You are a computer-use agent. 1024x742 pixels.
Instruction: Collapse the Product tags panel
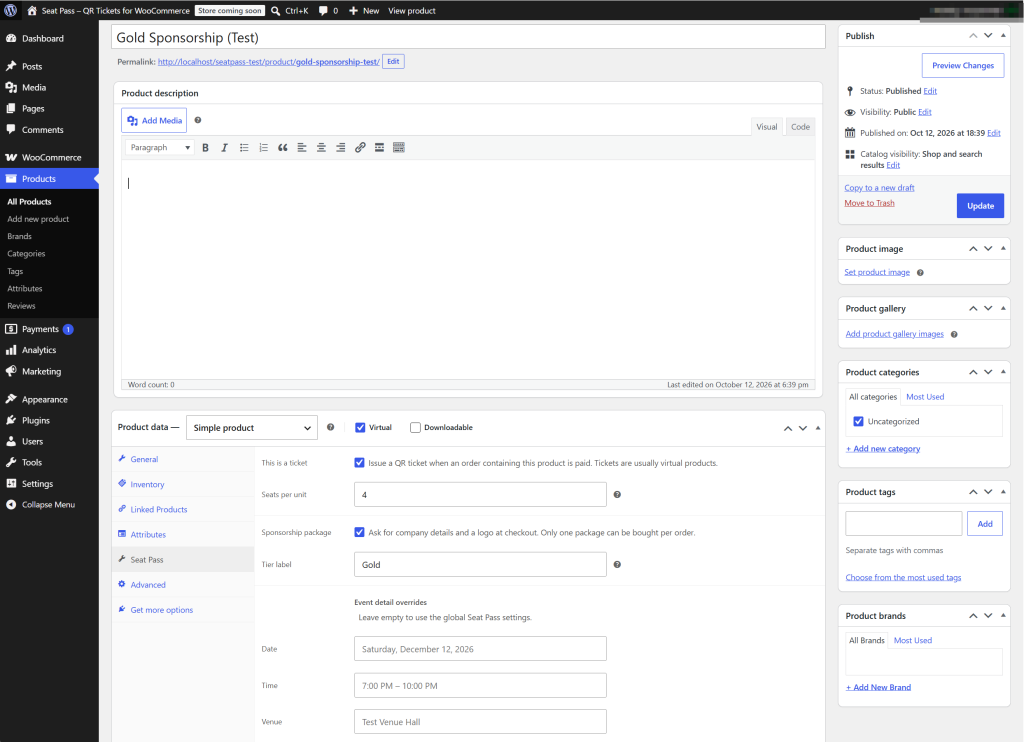1003,492
